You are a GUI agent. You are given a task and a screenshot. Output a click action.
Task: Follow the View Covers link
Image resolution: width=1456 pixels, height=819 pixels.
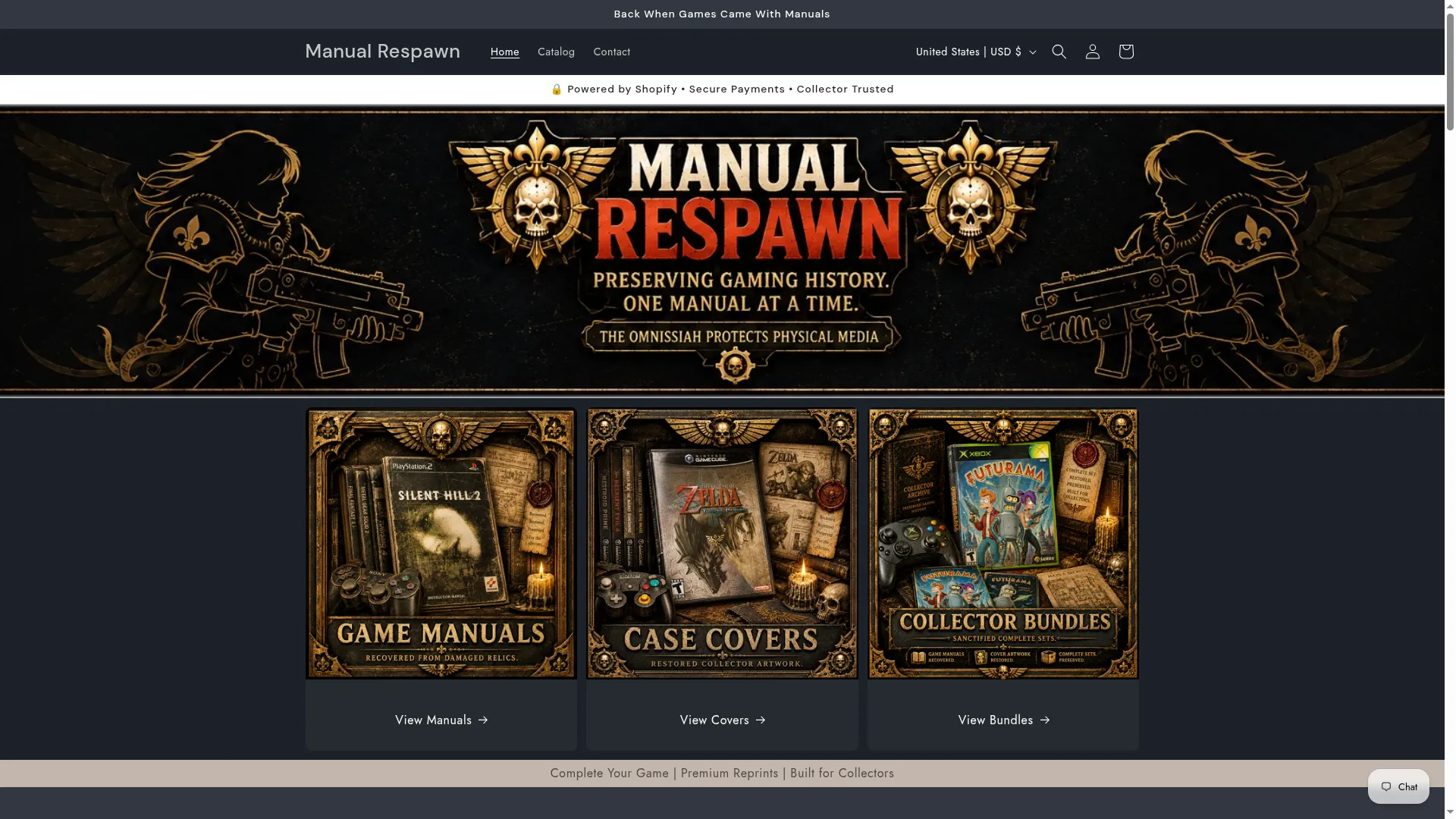tap(722, 720)
